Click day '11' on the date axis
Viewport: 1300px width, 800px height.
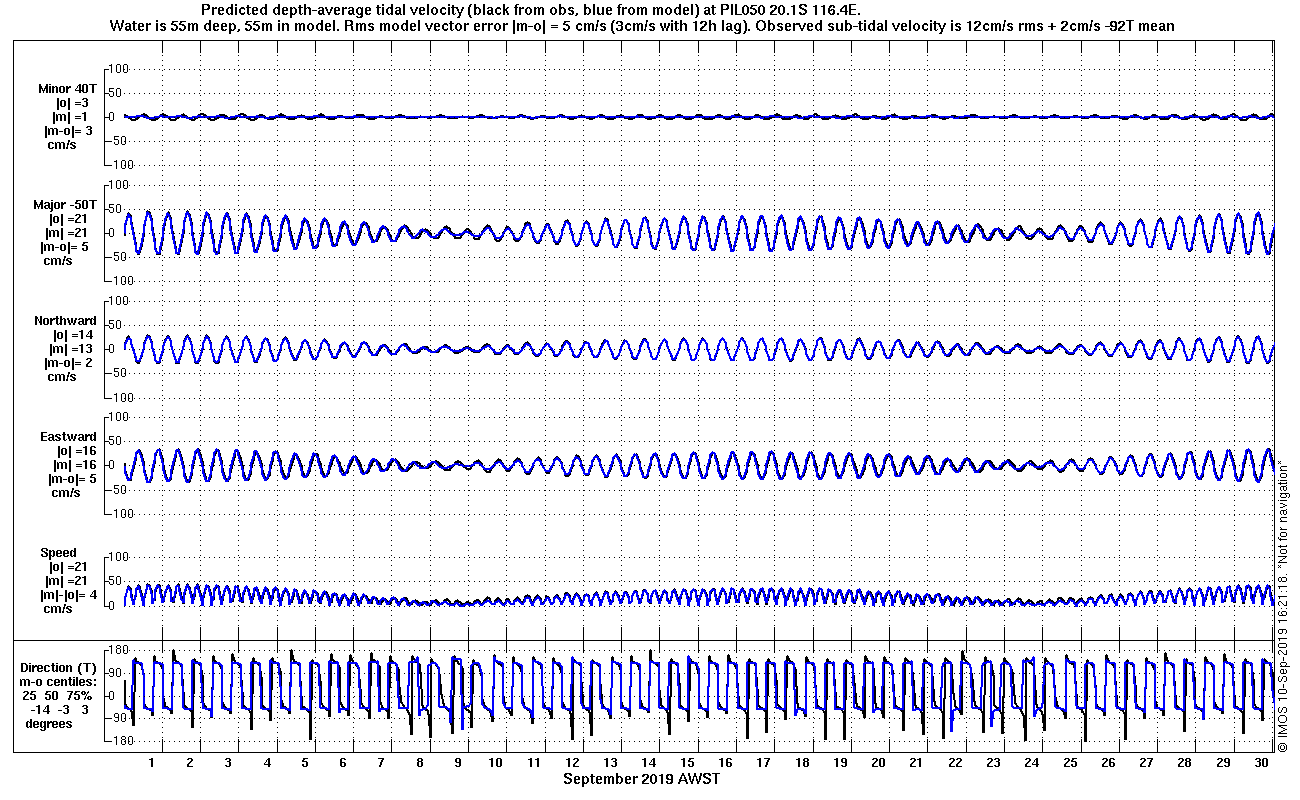click(534, 763)
